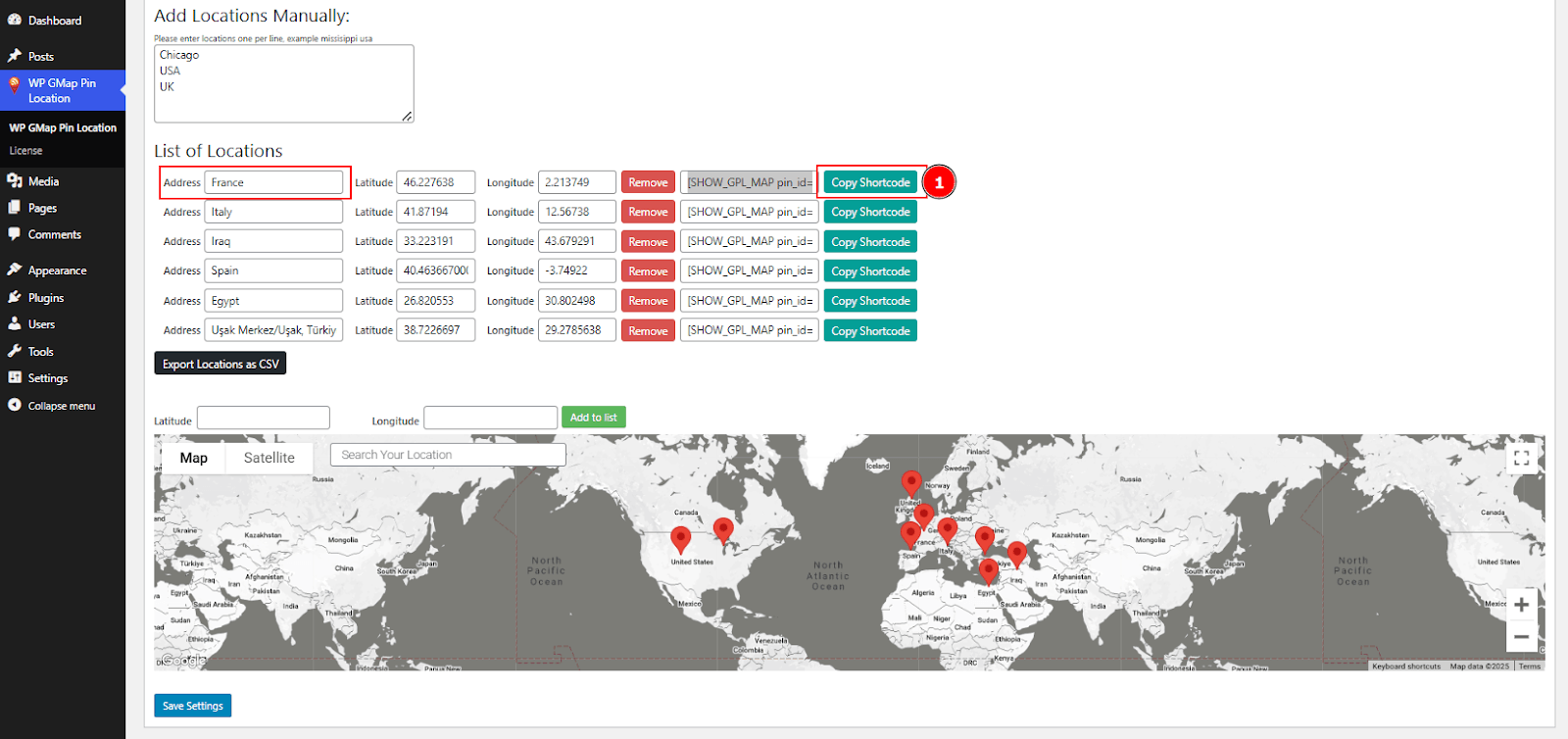Click the map pin over Spain
1568x739 pixels.
click(x=910, y=534)
